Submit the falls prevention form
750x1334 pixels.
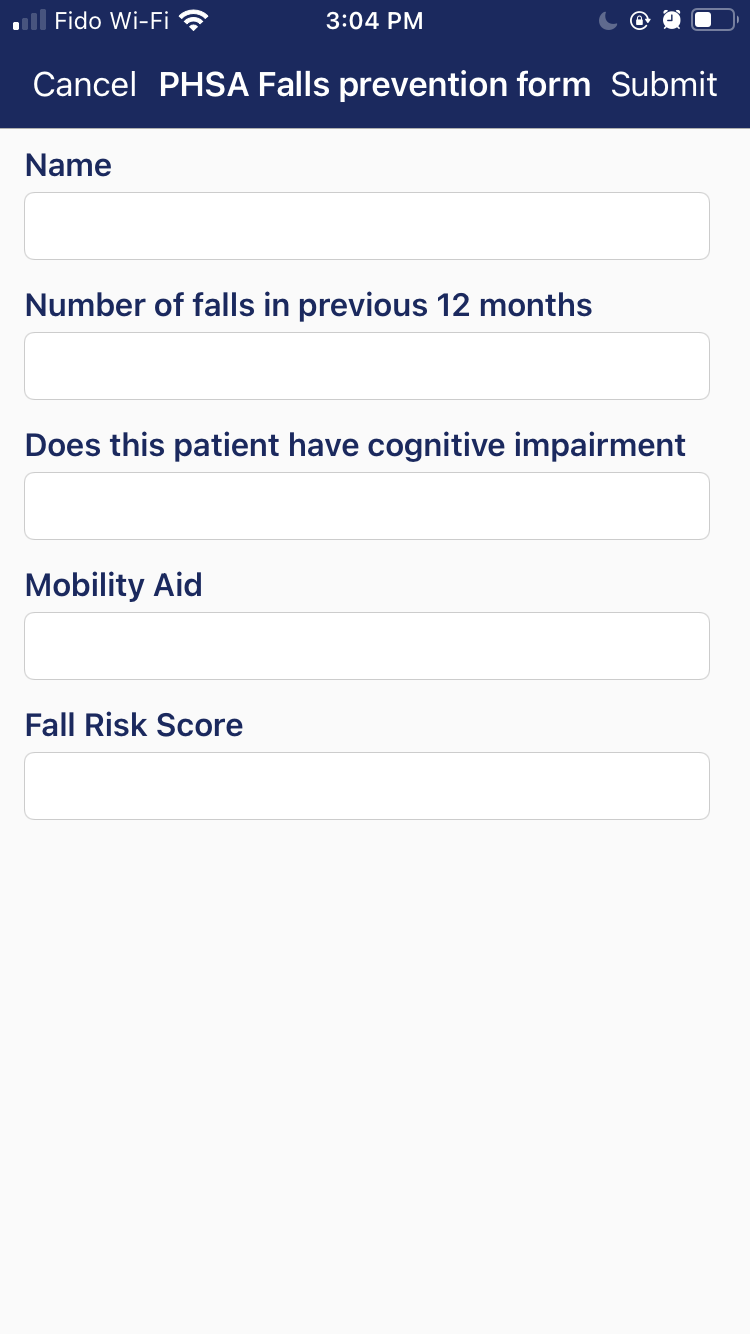664,85
